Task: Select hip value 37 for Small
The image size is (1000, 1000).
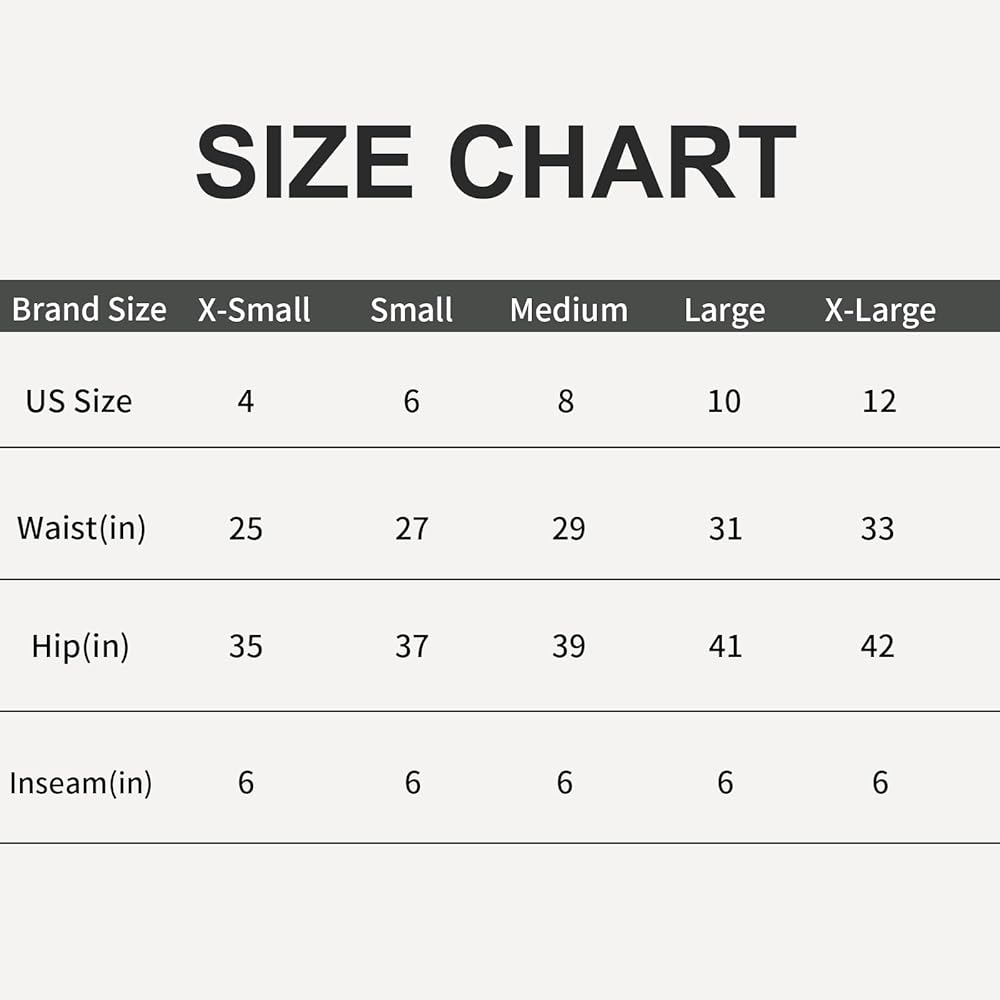Action: pos(412,646)
